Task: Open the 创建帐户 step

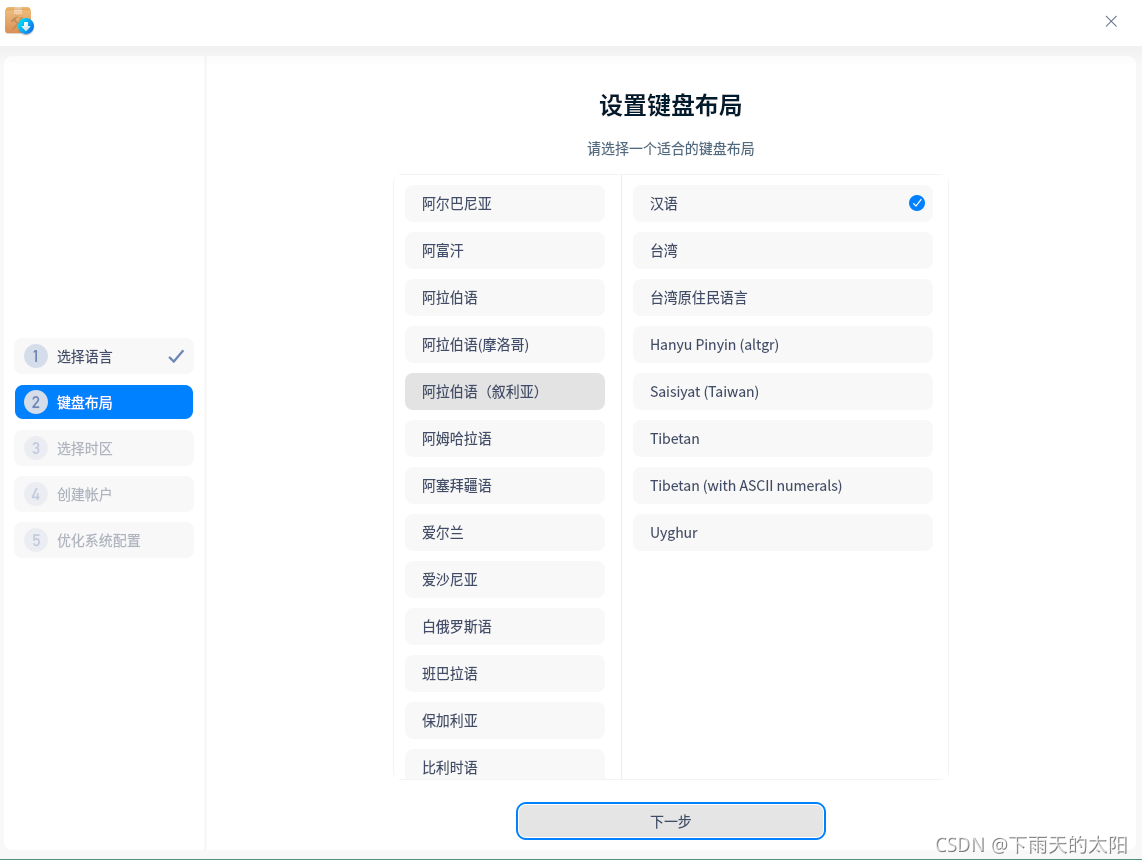Action: click(103, 494)
